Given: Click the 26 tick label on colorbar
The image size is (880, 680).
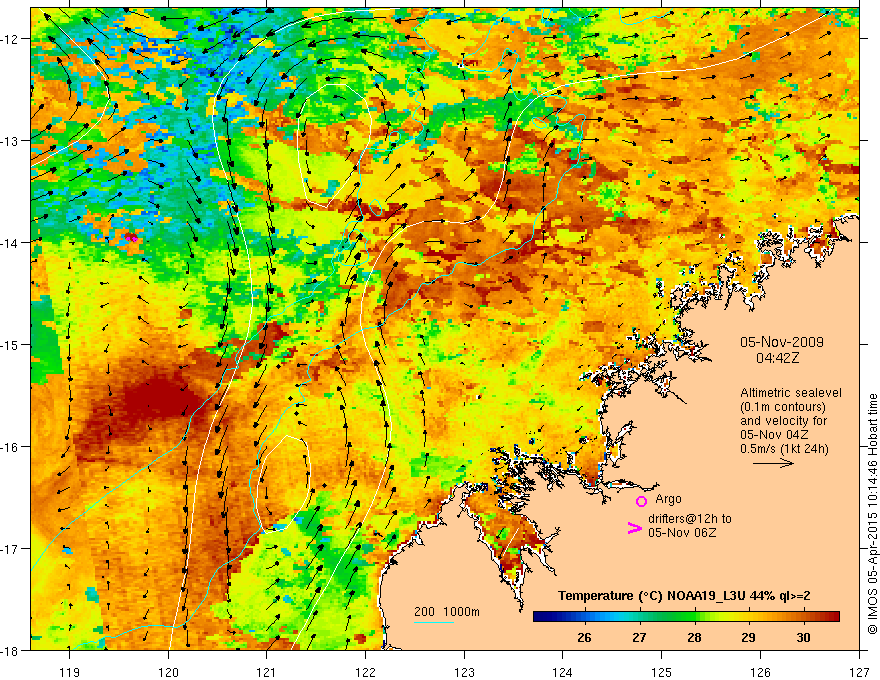Looking at the screenshot, I should pyautogui.click(x=584, y=637).
